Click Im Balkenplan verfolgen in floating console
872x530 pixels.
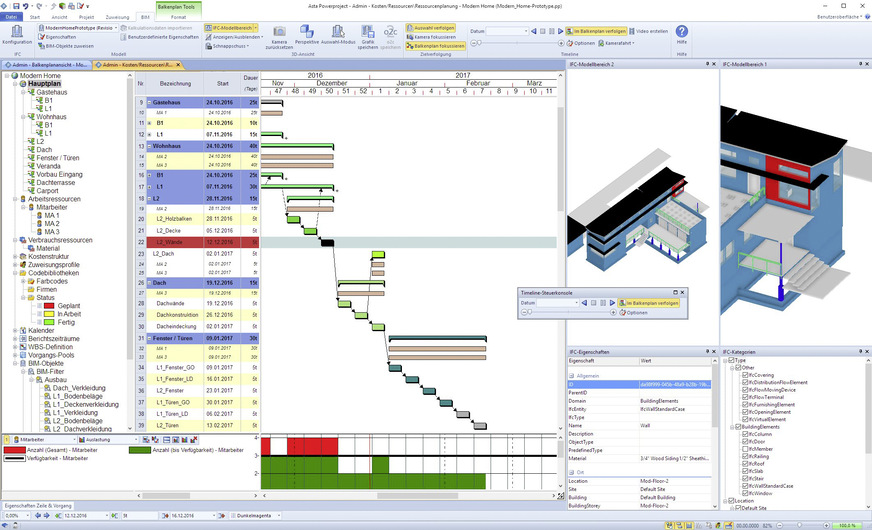click(x=650, y=302)
